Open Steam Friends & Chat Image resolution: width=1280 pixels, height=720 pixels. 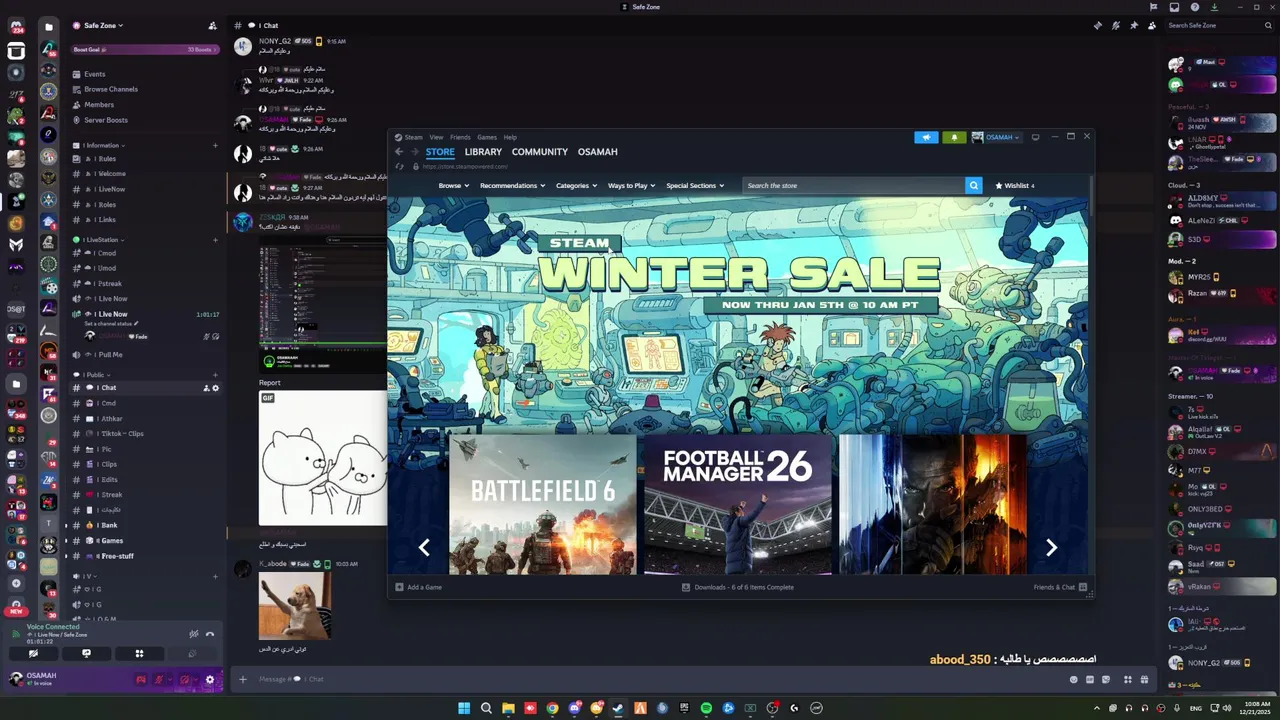point(1060,587)
